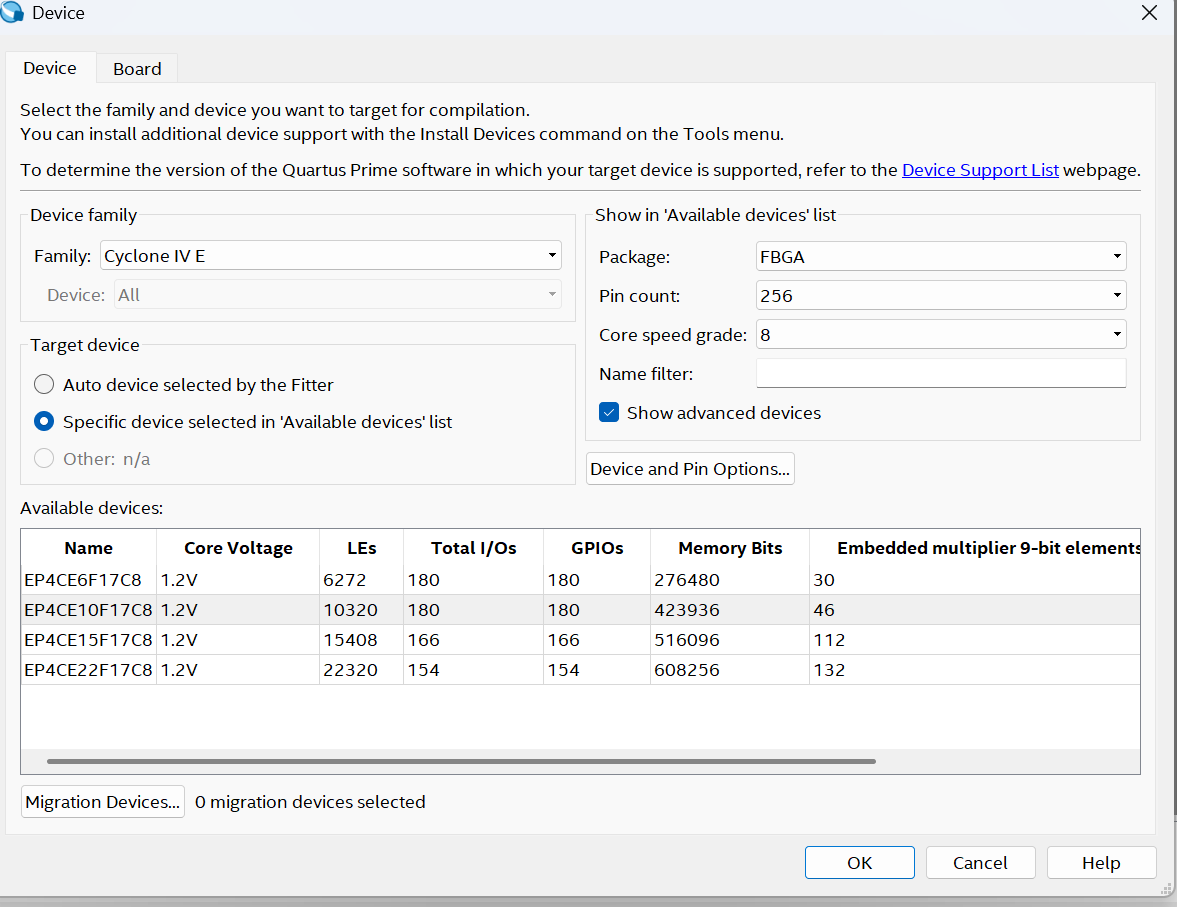
Task: Sort by the GPIOs column header
Action: click(597, 548)
